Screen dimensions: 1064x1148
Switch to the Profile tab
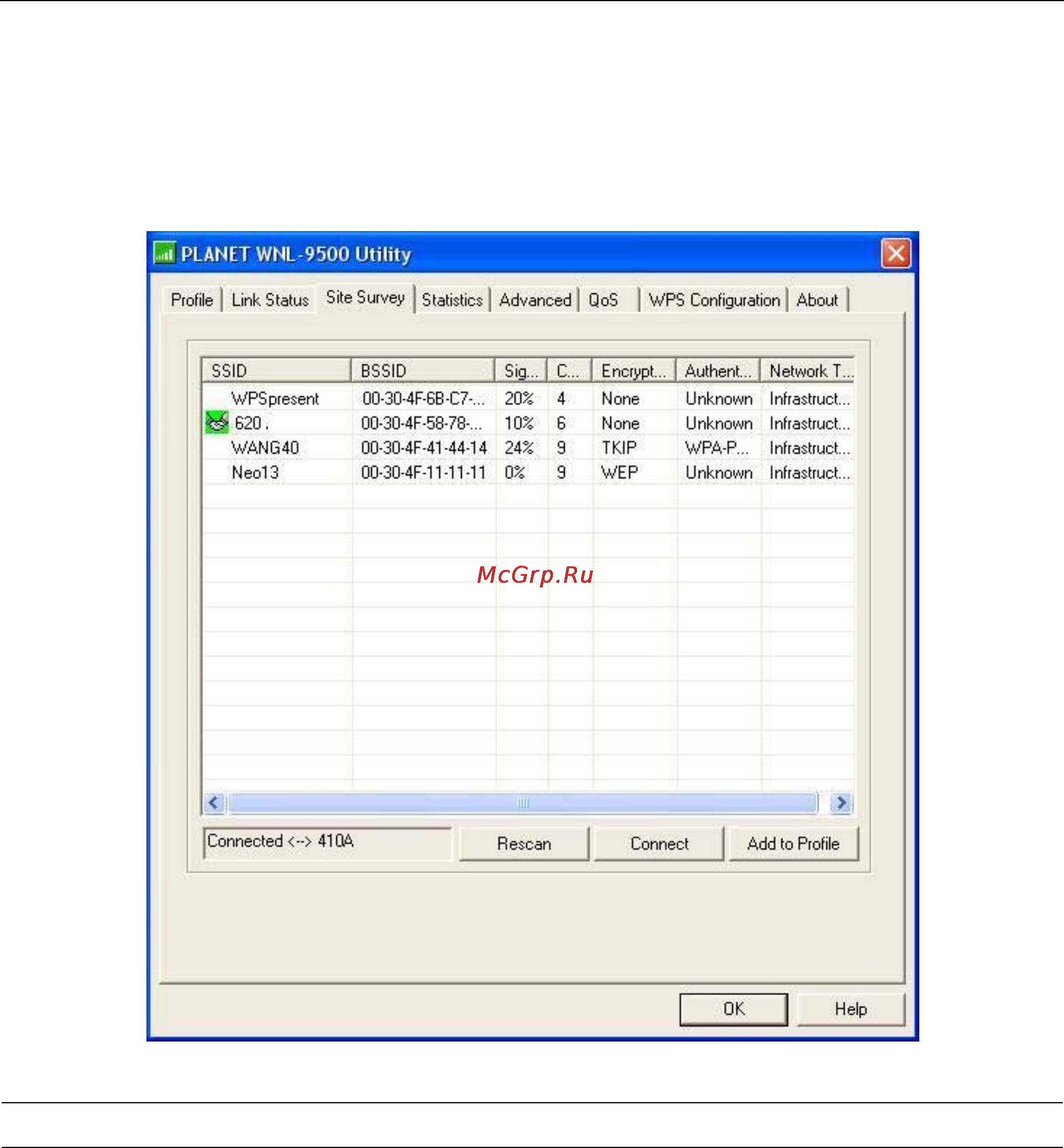[192, 300]
